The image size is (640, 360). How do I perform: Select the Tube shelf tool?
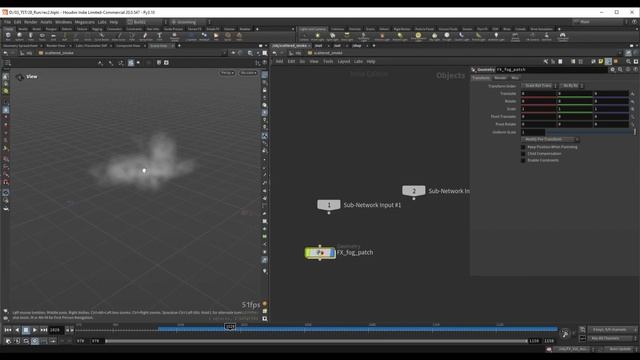pos(31,36)
